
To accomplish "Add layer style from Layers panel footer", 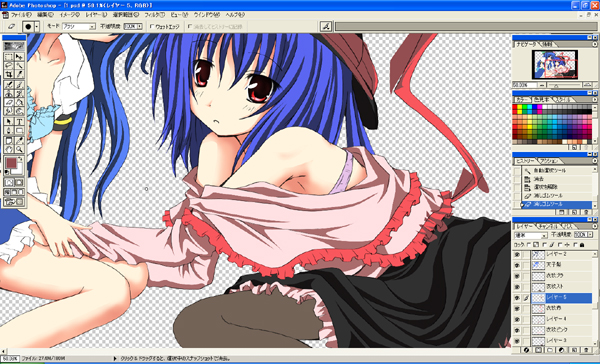I will pyautogui.click(x=527, y=350).
